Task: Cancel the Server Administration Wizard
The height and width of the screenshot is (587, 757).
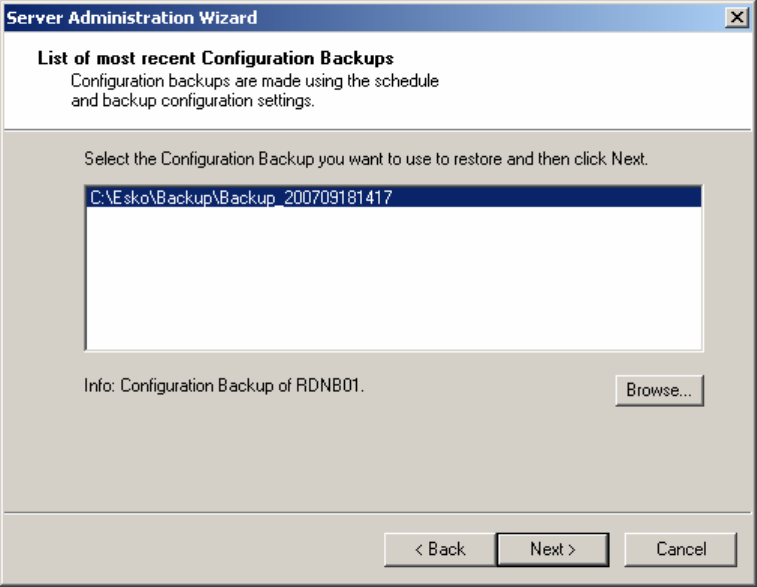Action: 680,549
